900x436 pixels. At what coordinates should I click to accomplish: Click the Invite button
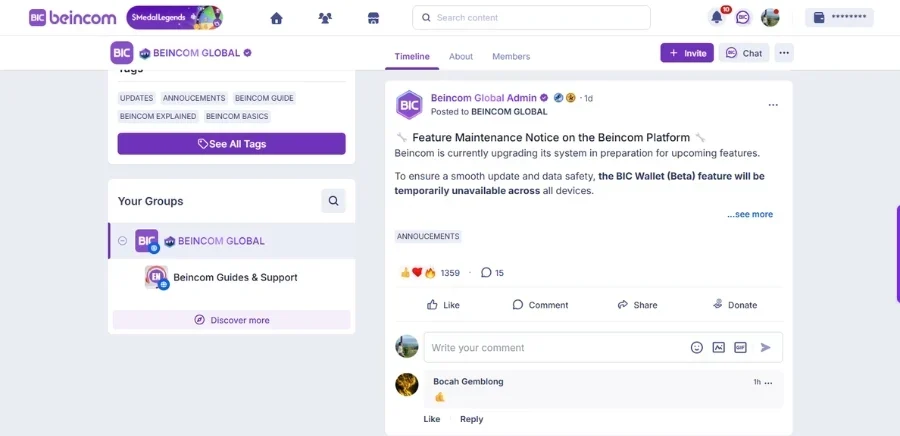point(687,53)
